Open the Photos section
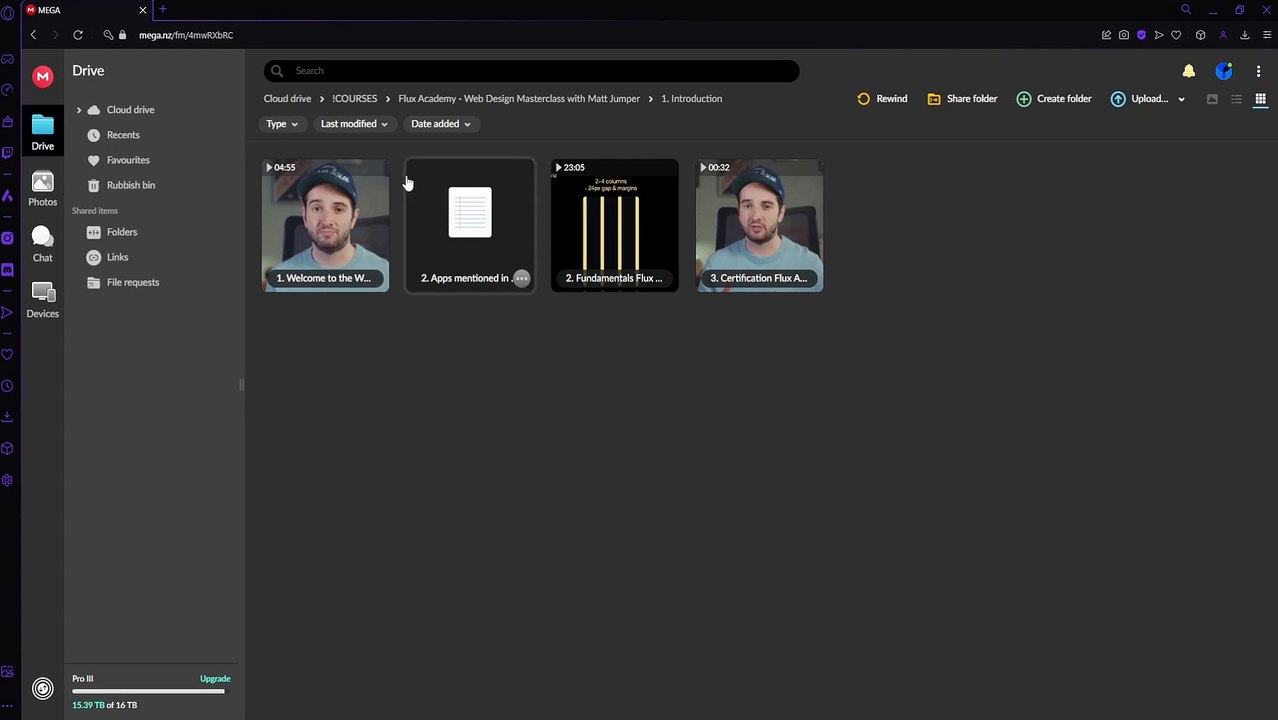1278x720 pixels. pyautogui.click(x=42, y=189)
